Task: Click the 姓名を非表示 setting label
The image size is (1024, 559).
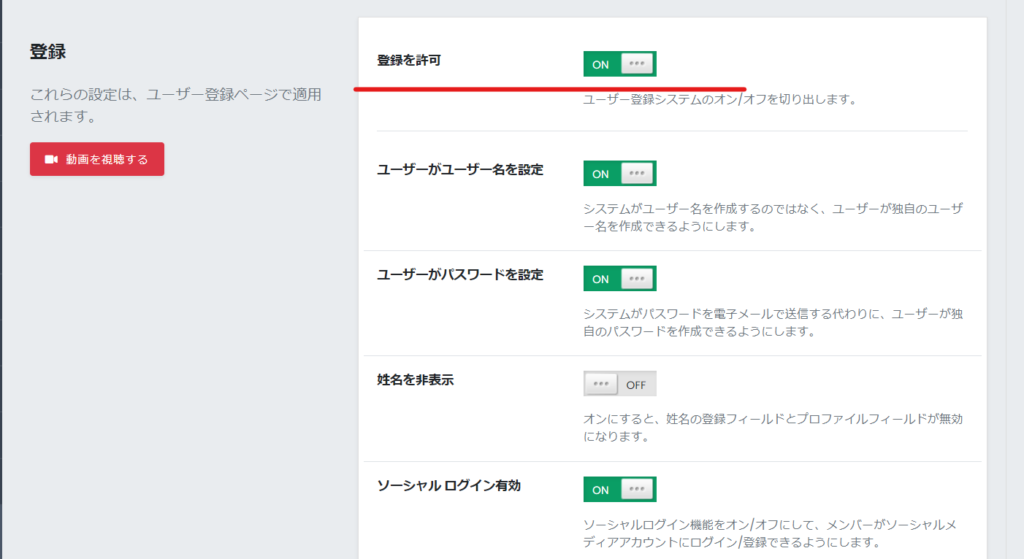Action: pos(415,380)
